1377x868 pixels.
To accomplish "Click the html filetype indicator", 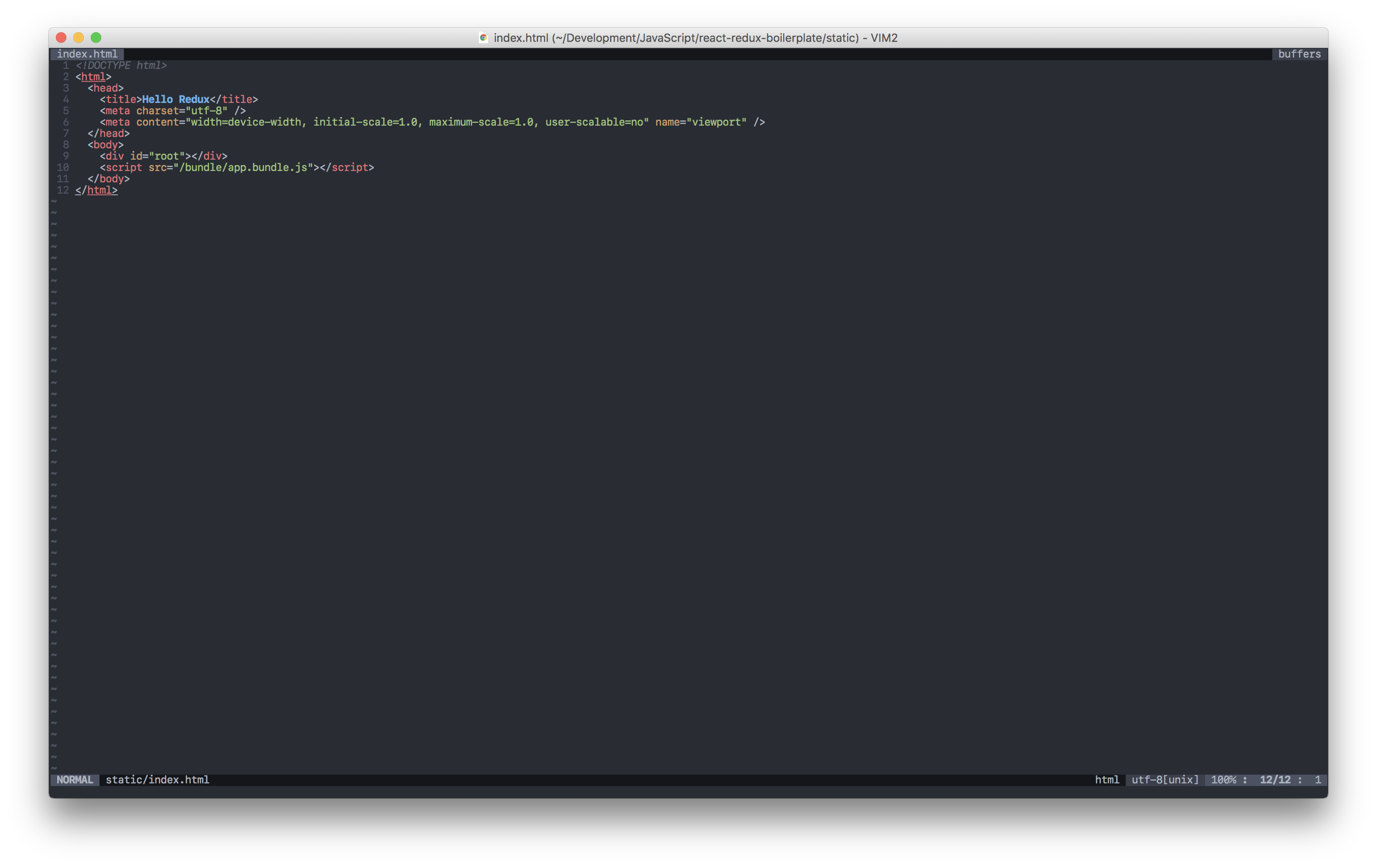I will [1106, 780].
